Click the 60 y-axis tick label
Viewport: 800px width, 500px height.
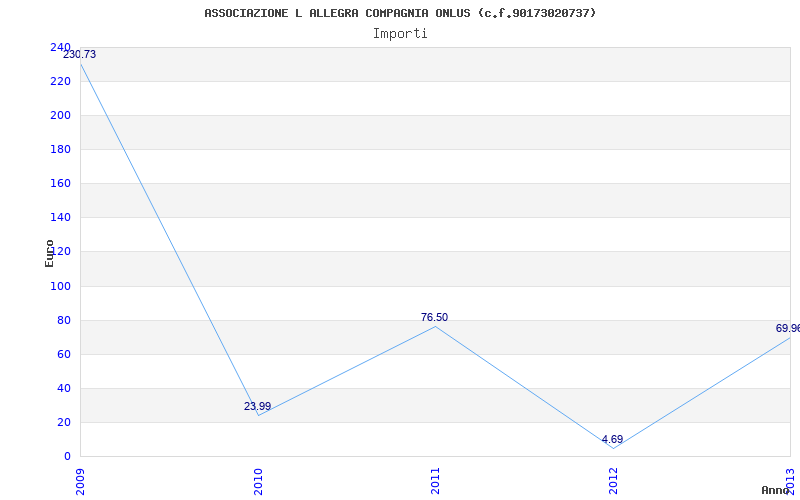point(64,354)
